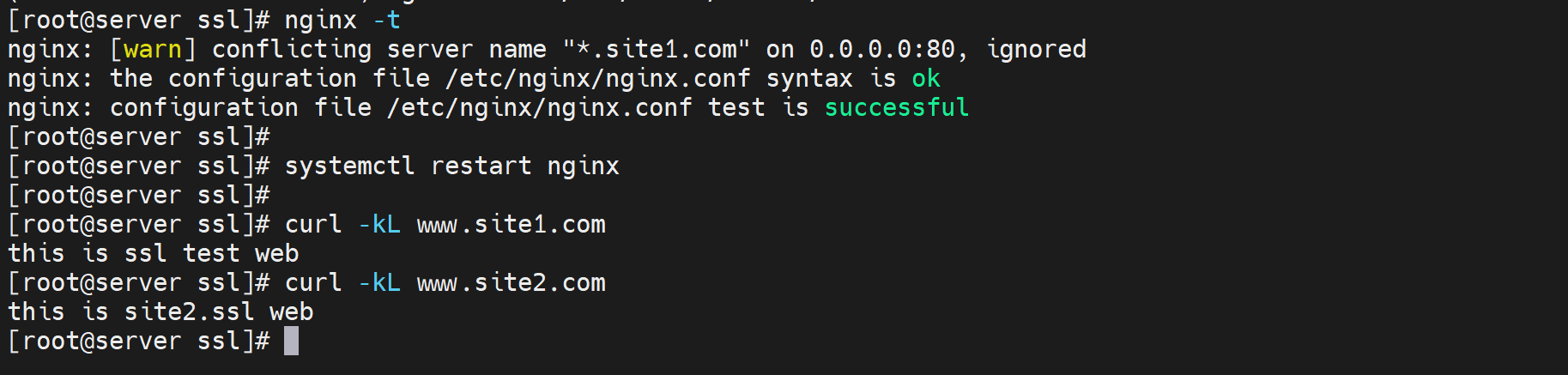This screenshot has height=375, width=1568.
Task: Click the 'restart' word in the systemctl command
Action: click(481, 166)
